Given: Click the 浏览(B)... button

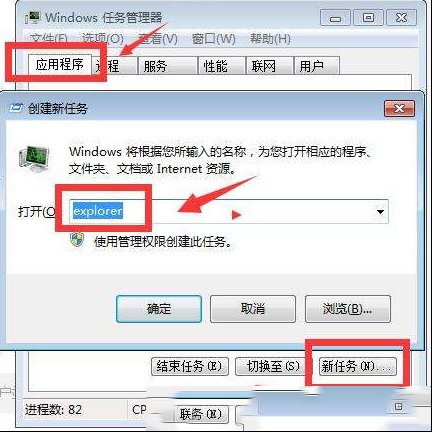Looking at the screenshot, I should 348,309.
